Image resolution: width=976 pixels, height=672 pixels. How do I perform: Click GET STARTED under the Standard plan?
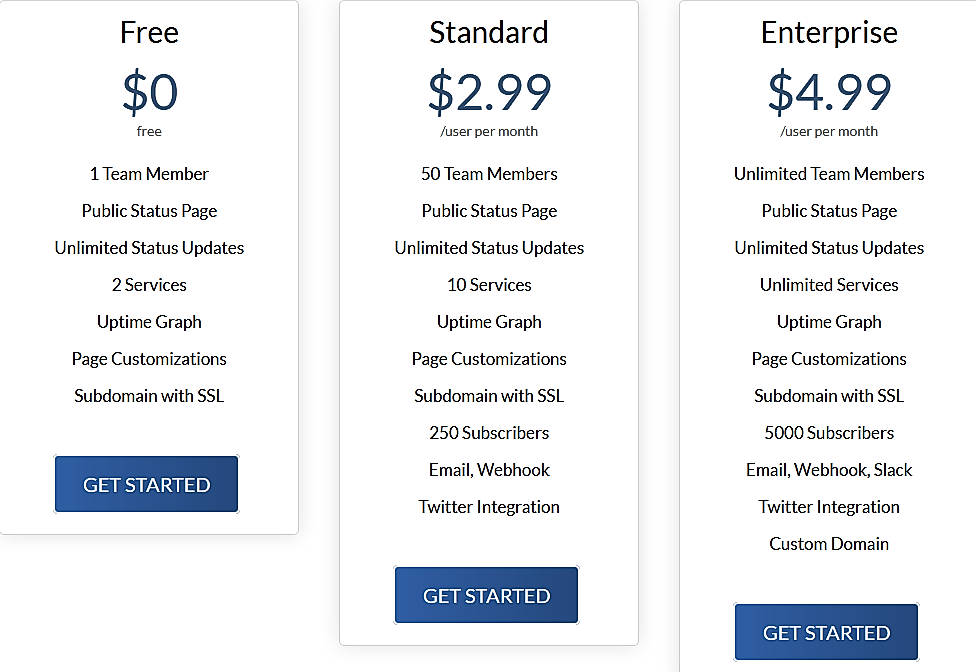click(486, 594)
